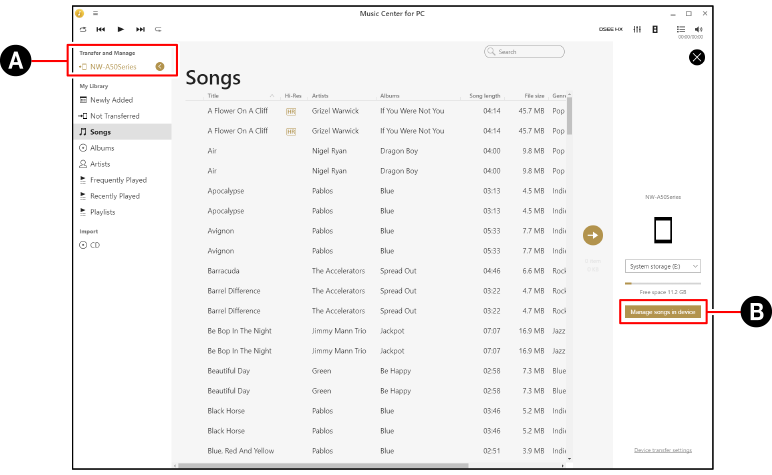Click the volume speaker icon
The width and height of the screenshot is (772, 475).
pos(698,30)
